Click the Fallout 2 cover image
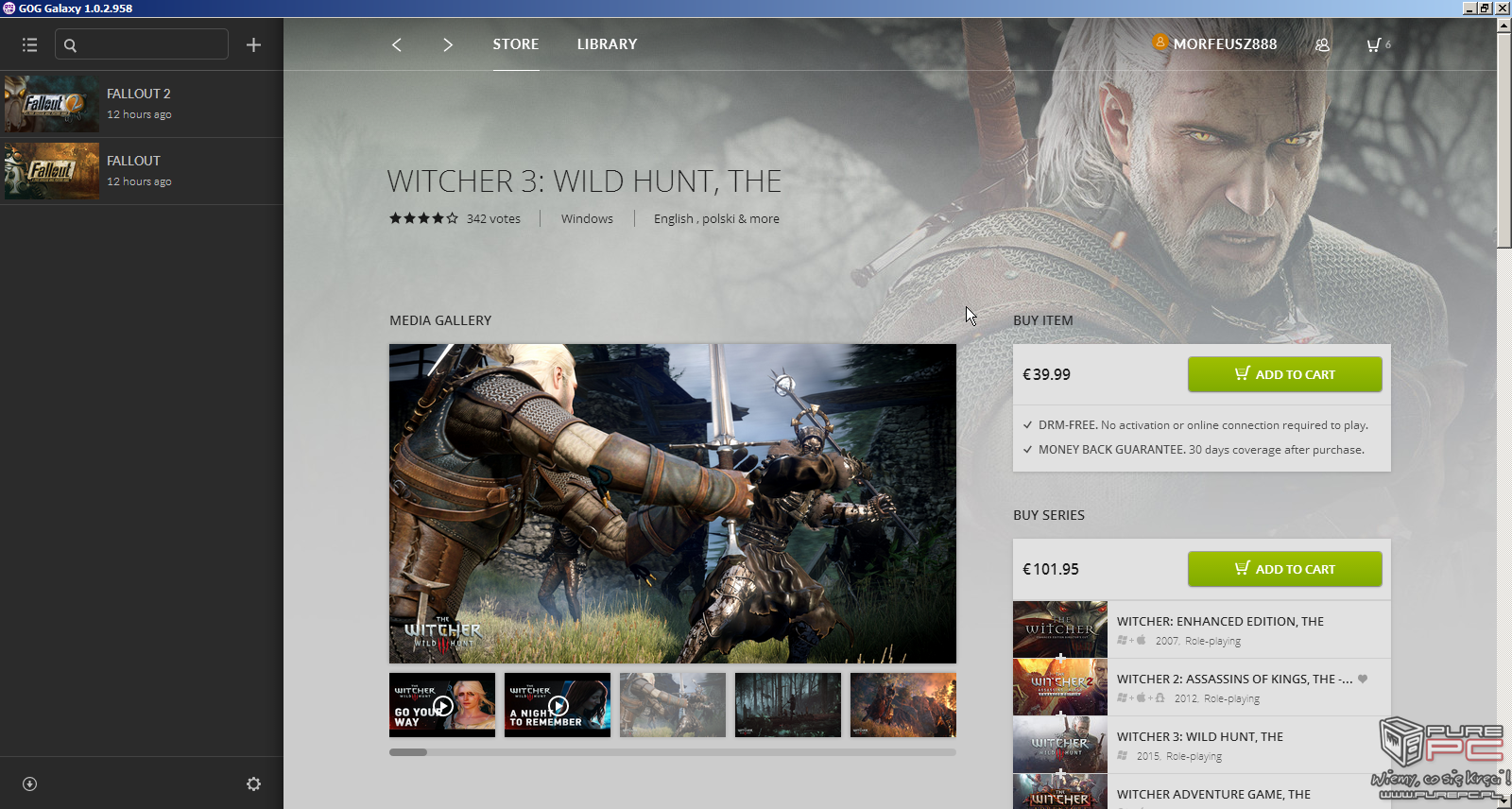 tap(52, 104)
